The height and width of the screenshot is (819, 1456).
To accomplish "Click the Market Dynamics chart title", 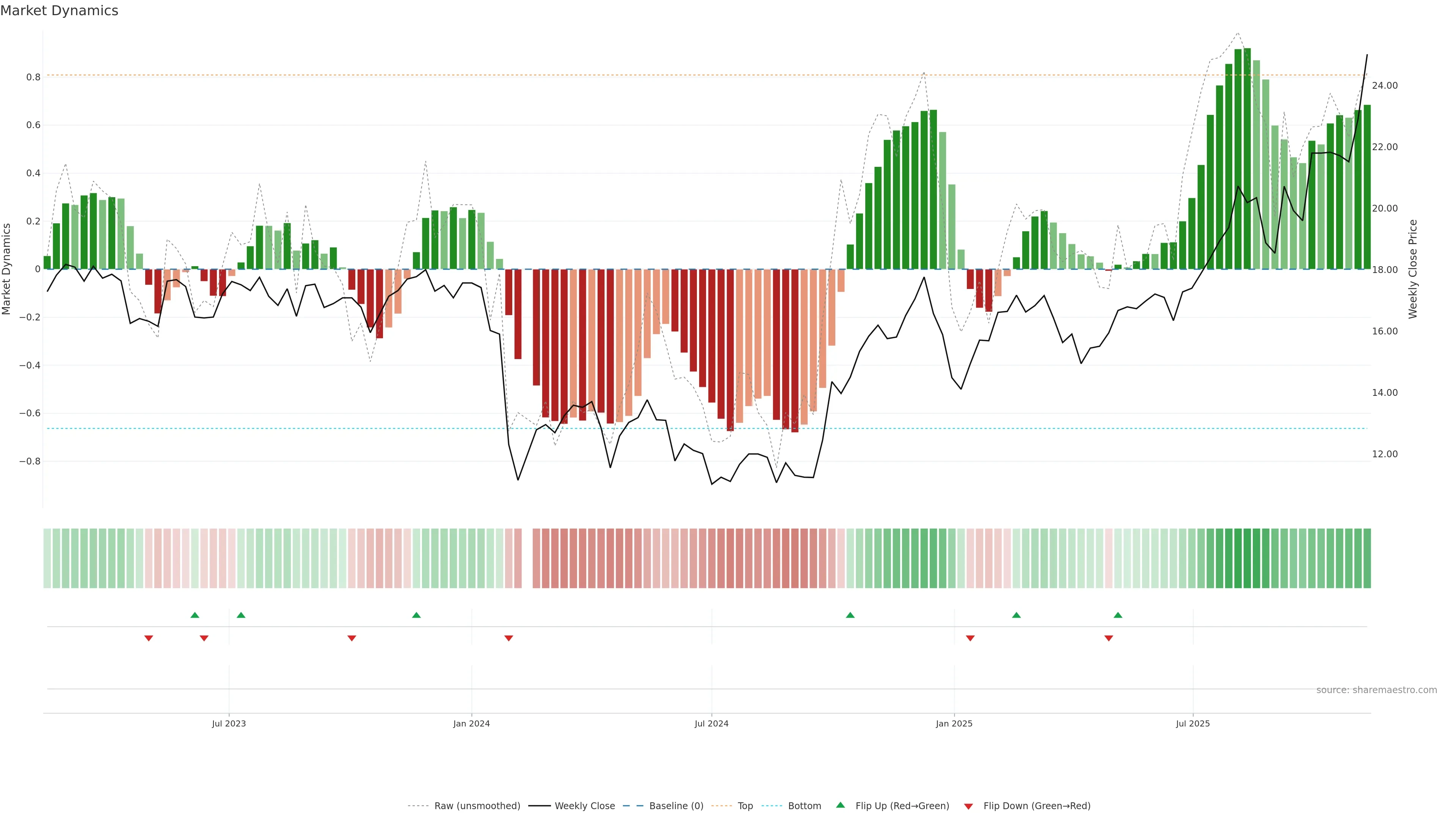I will coord(60,11).
